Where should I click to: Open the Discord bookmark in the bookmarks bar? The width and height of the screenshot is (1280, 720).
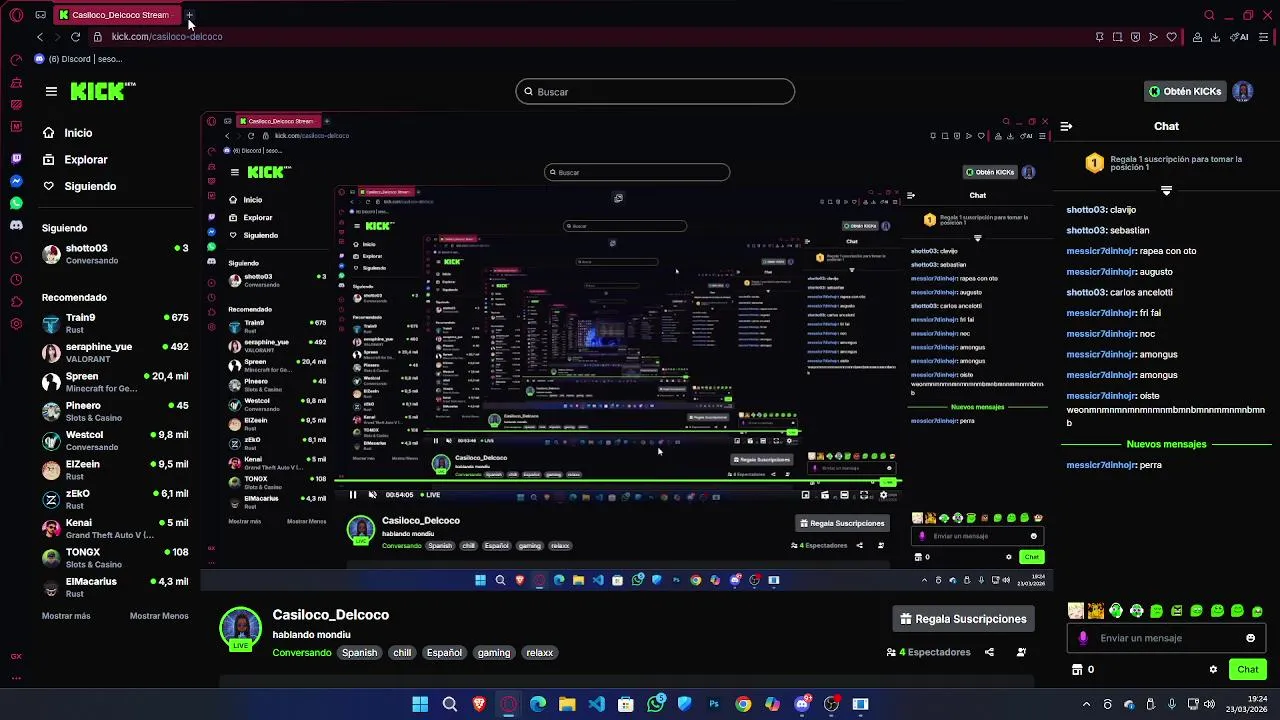(x=78, y=59)
